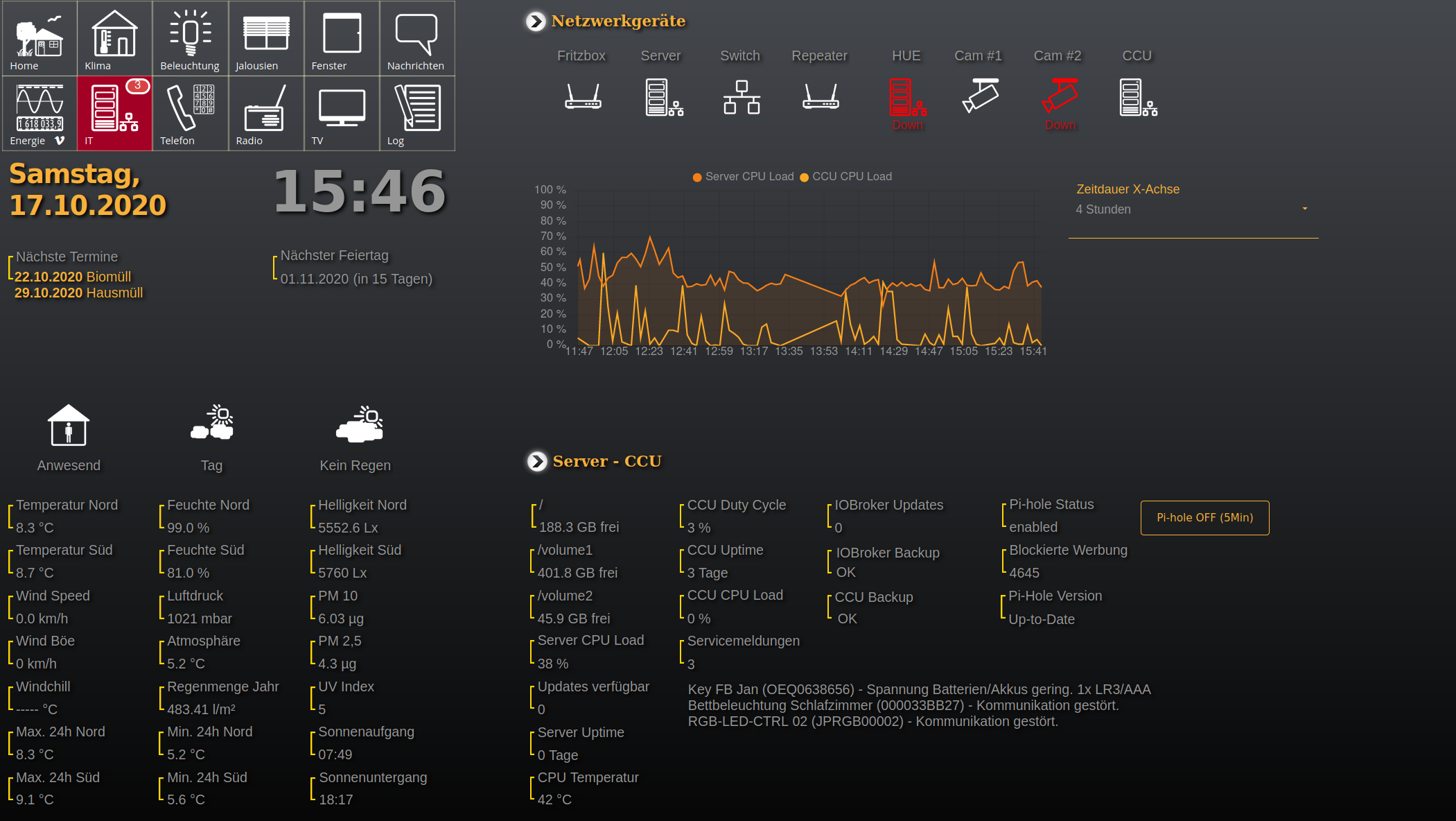This screenshot has width=1456, height=821.
Task: Collapse the Server - CCU section arrow
Action: pyautogui.click(x=537, y=462)
